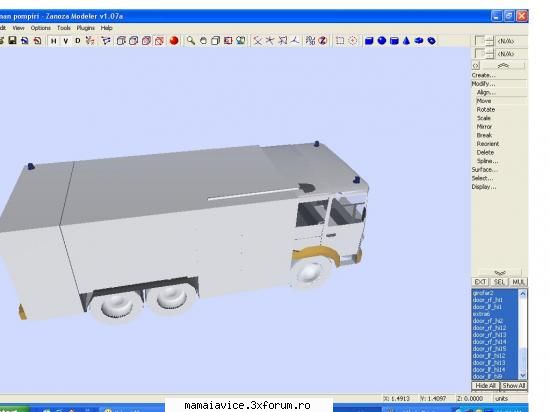Click the monitor icon before level icons
The image size is (550, 412).
tap(241, 41)
